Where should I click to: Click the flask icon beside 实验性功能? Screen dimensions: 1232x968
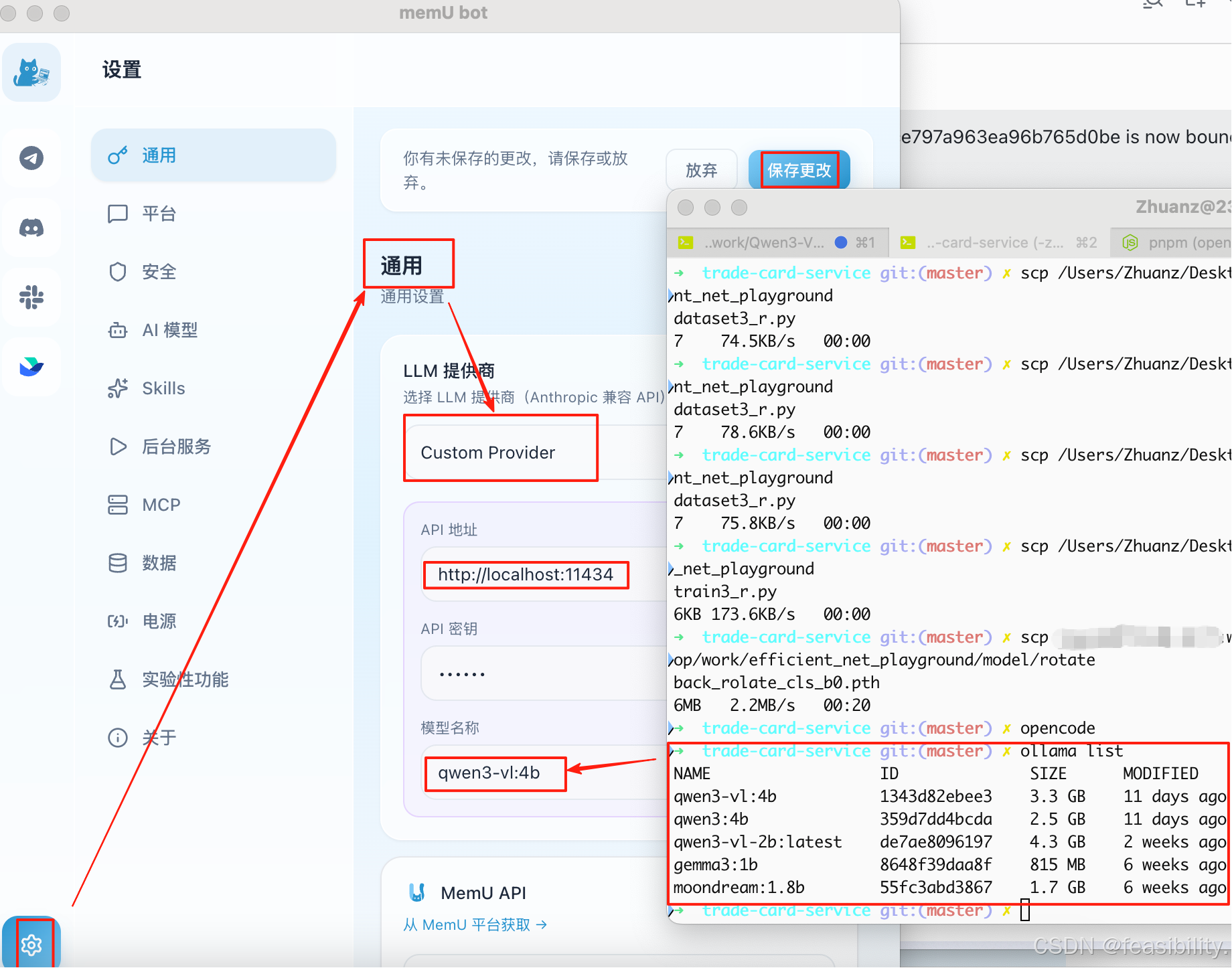click(x=118, y=679)
